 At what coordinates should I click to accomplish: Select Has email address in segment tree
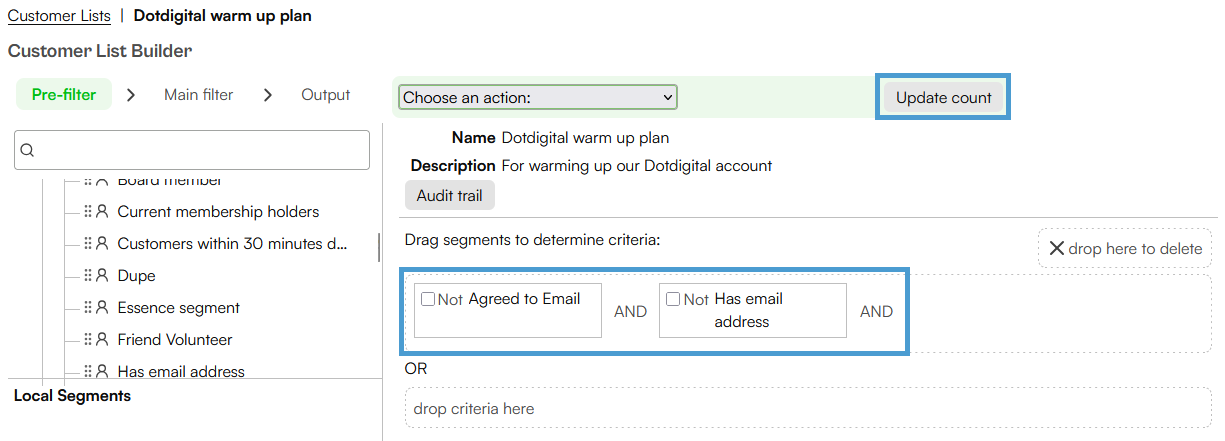click(x=181, y=372)
